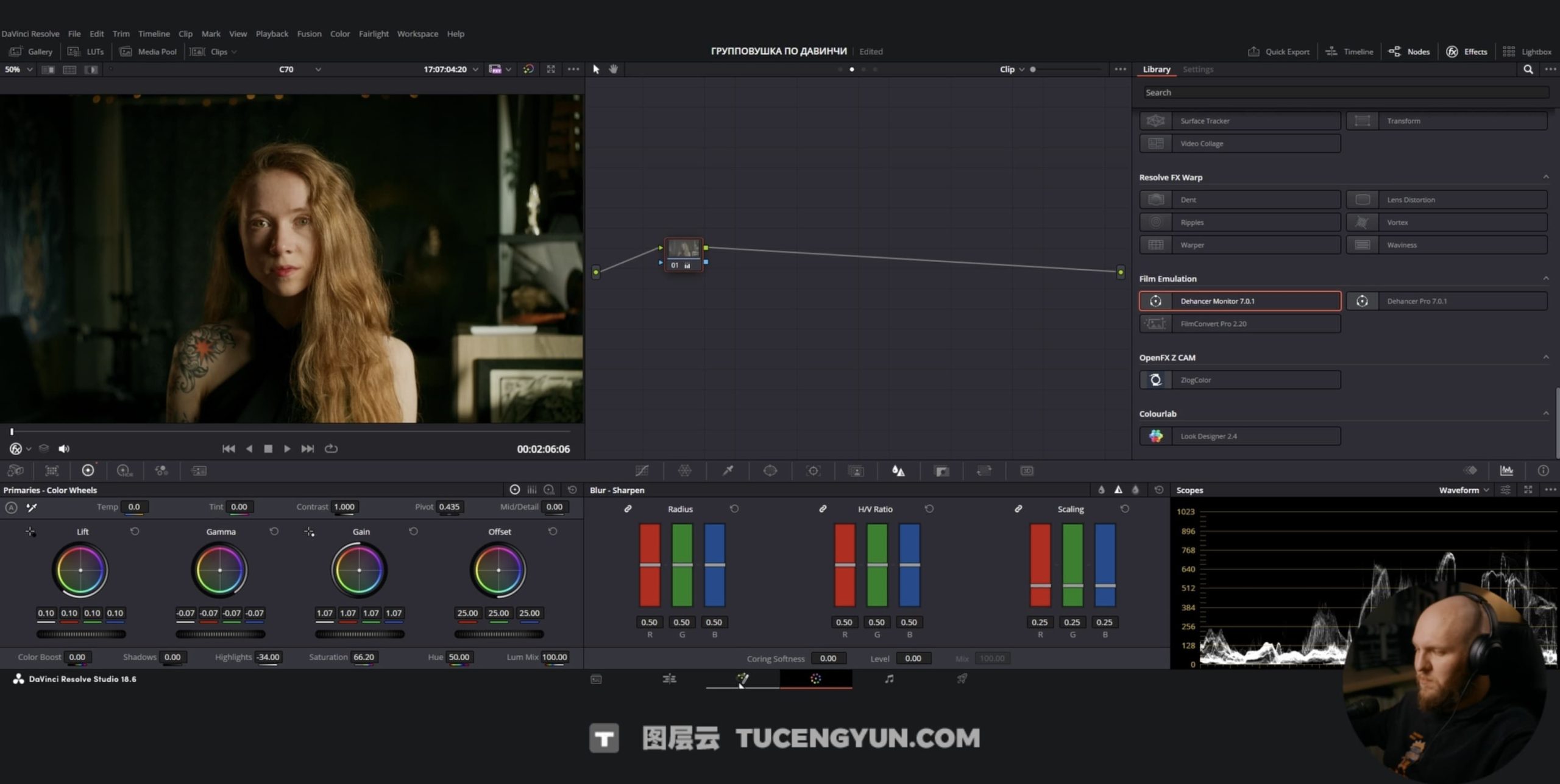Mute audio with speaker icon
This screenshot has width=1560, height=784.
(63, 448)
